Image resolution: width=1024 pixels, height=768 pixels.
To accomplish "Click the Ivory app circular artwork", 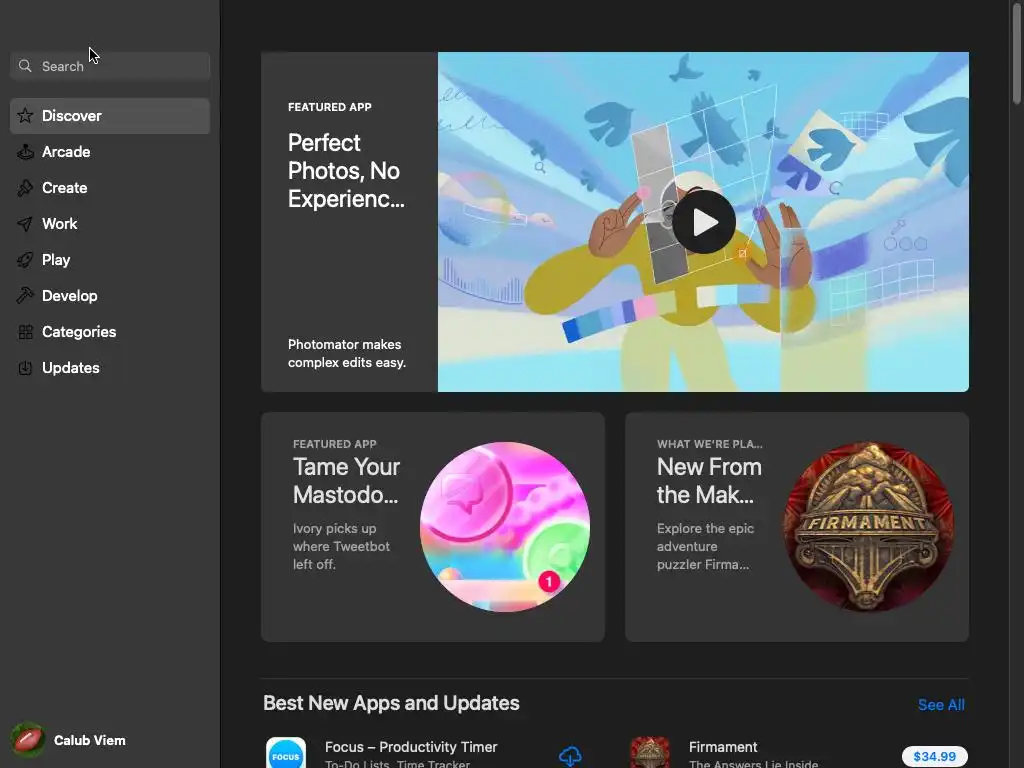I will 505,527.
